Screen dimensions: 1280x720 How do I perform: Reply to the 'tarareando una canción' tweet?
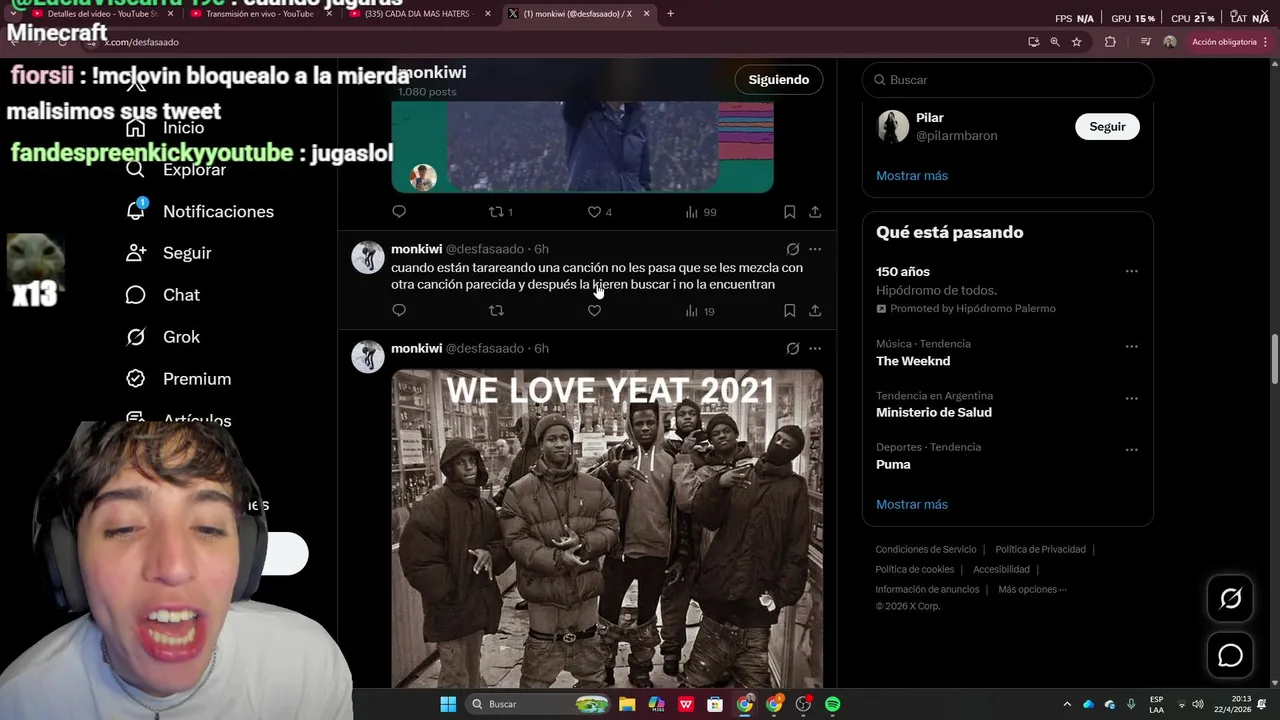tap(399, 311)
